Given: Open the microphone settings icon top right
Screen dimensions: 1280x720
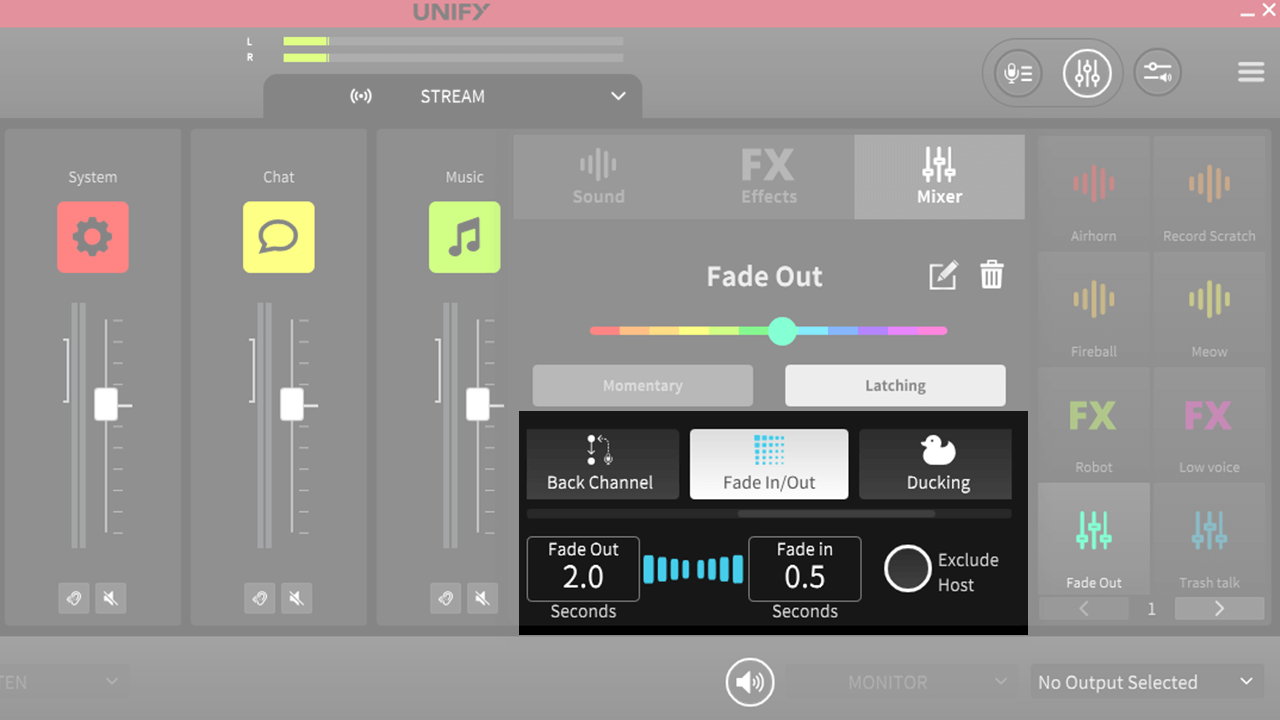Looking at the screenshot, I should pos(1016,72).
